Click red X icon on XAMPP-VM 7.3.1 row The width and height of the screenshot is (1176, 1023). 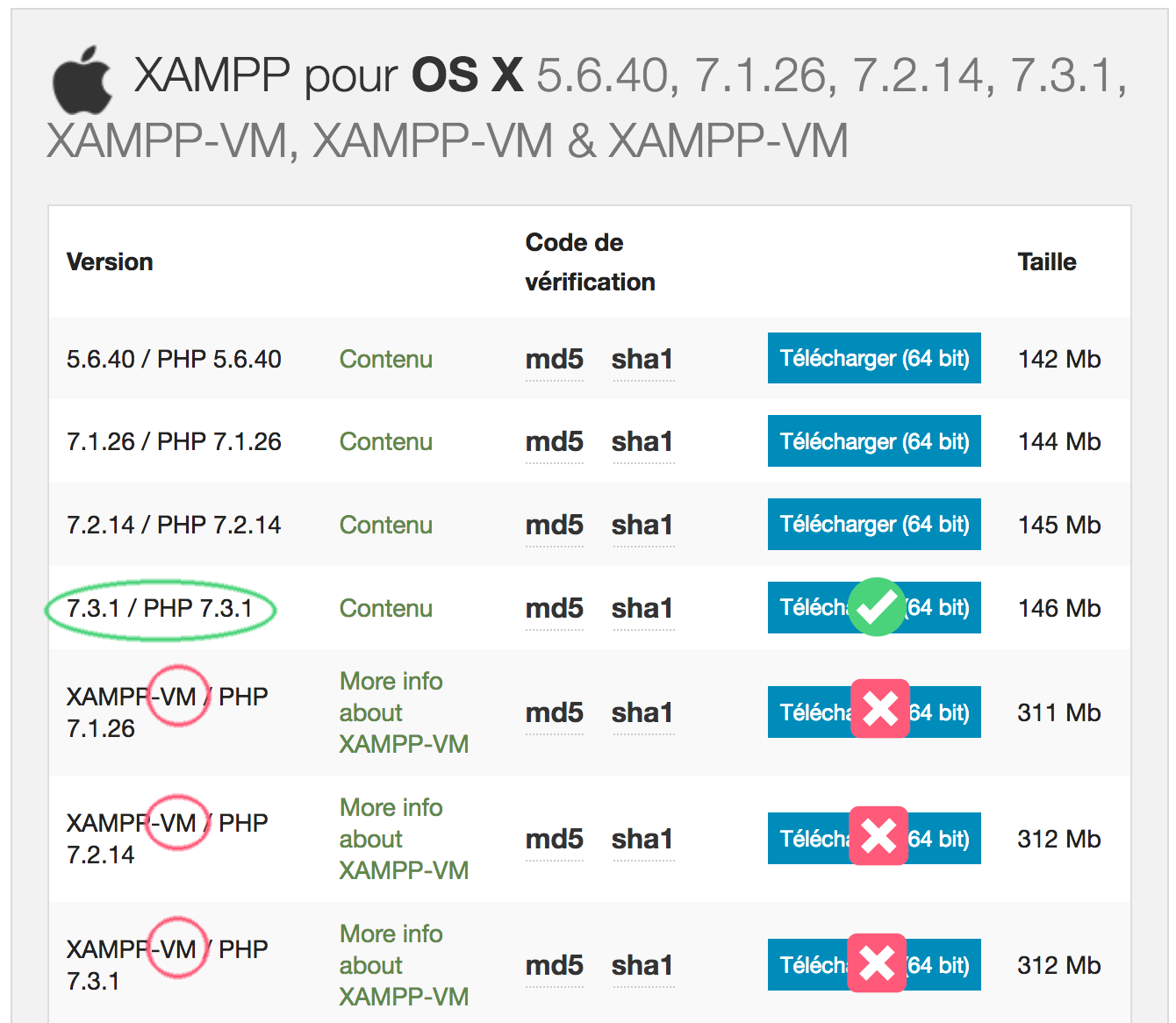click(877, 962)
